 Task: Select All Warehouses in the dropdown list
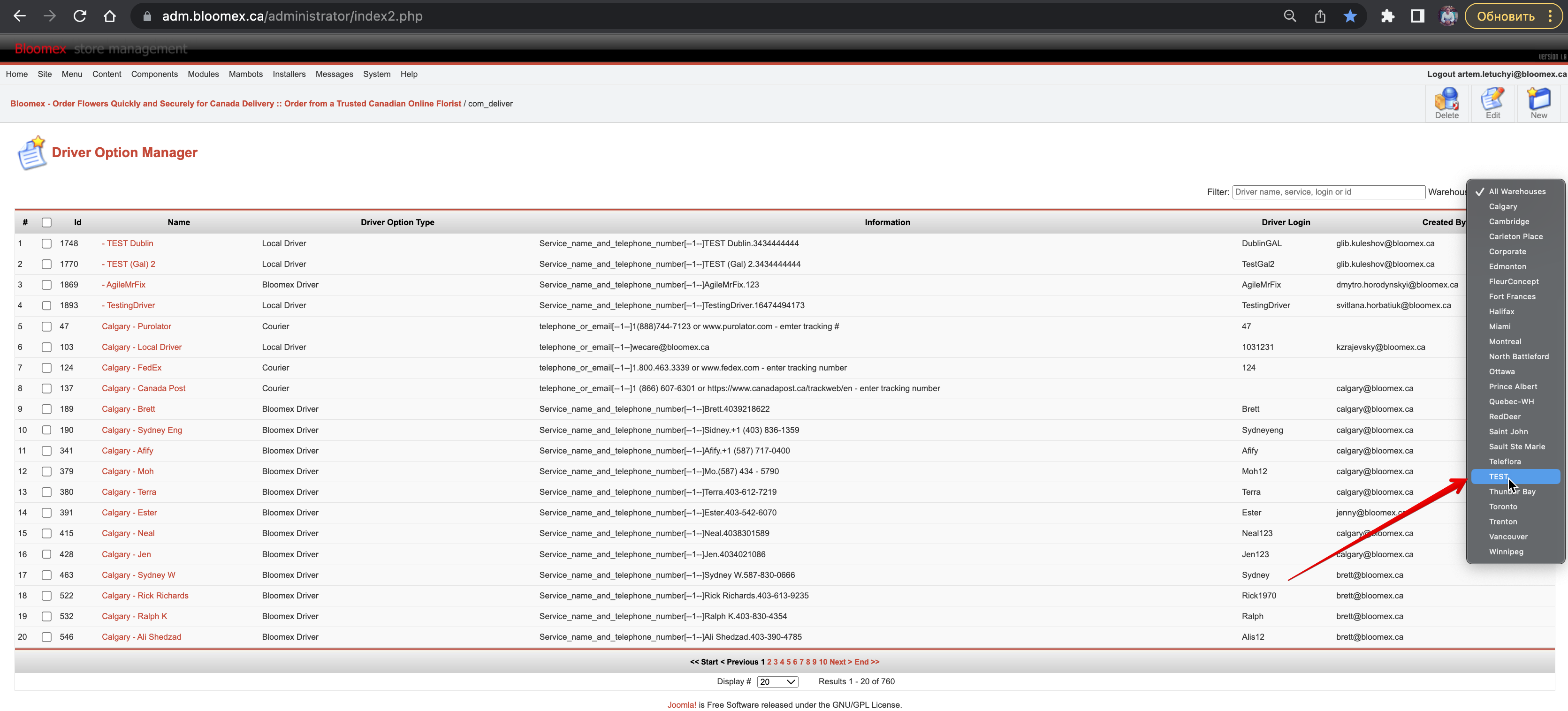tap(1515, 192)
